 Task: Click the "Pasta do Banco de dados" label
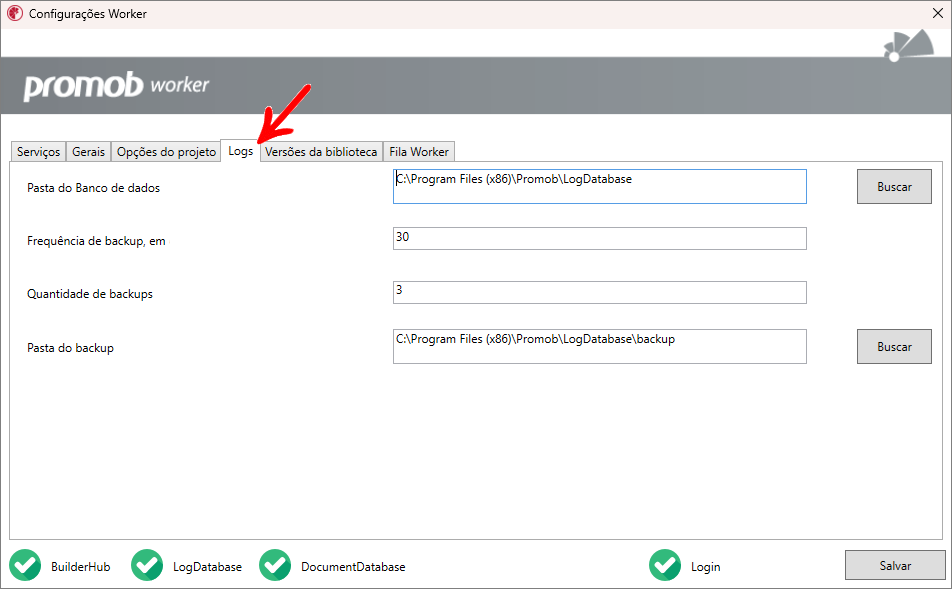[x=94, y=188]
